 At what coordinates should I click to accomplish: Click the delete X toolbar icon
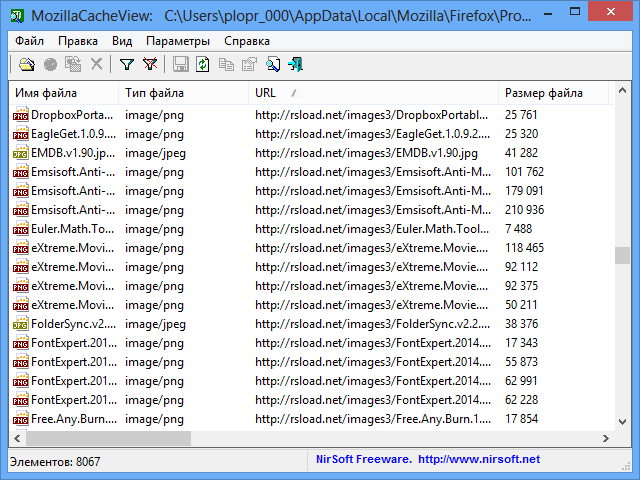click(96, 65)
